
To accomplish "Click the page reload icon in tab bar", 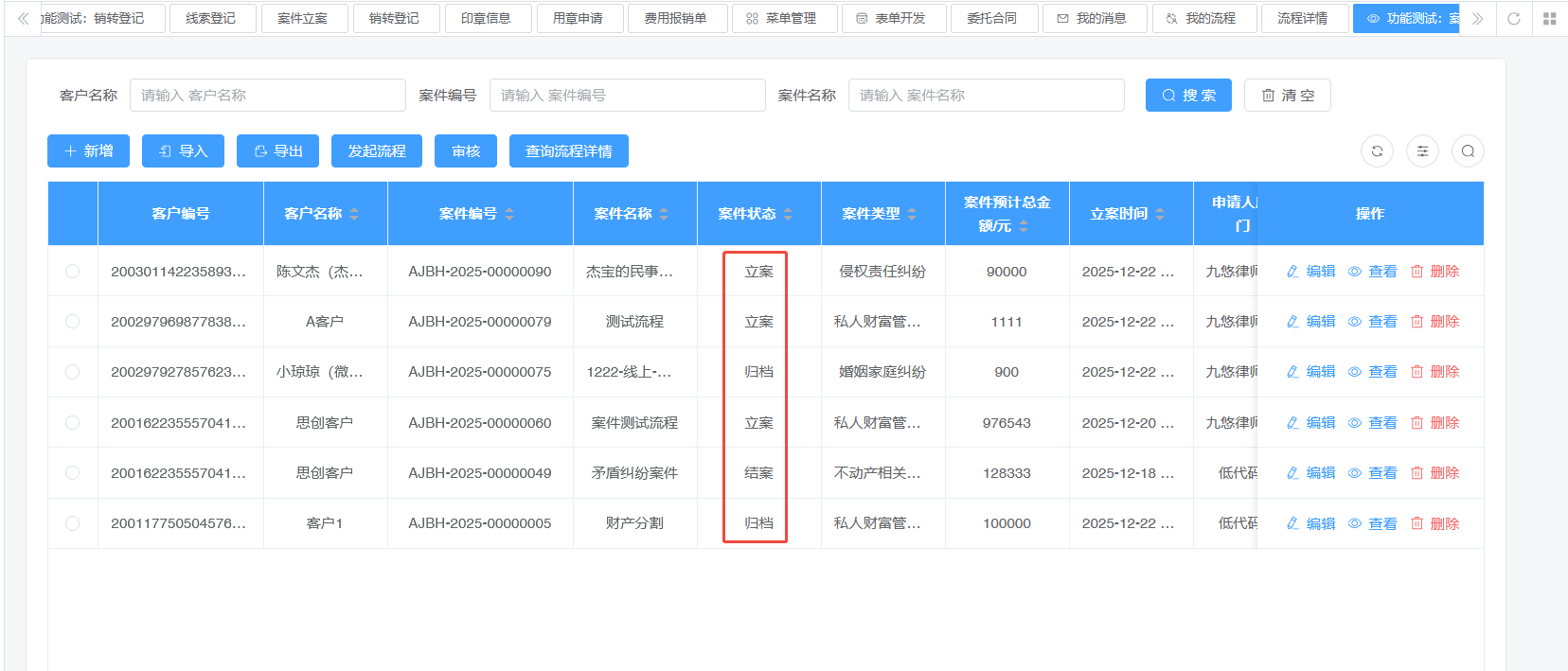I will click(1514, 19).
